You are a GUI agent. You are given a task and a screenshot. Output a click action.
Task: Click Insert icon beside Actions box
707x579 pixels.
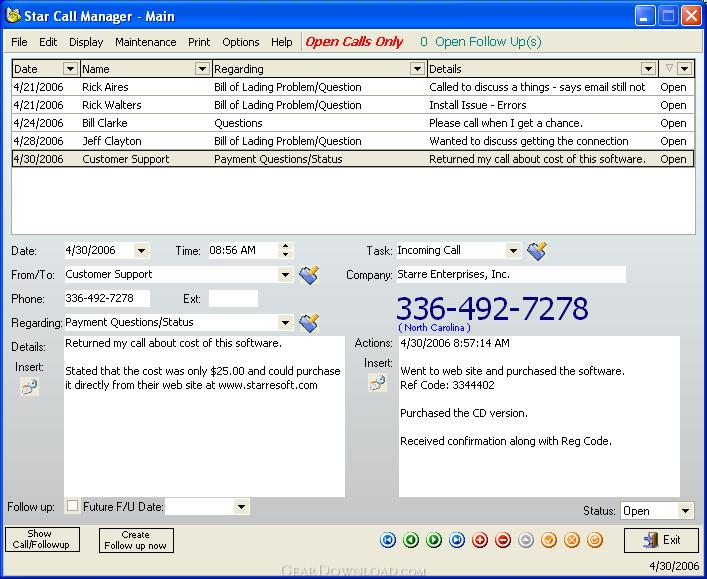377,383
